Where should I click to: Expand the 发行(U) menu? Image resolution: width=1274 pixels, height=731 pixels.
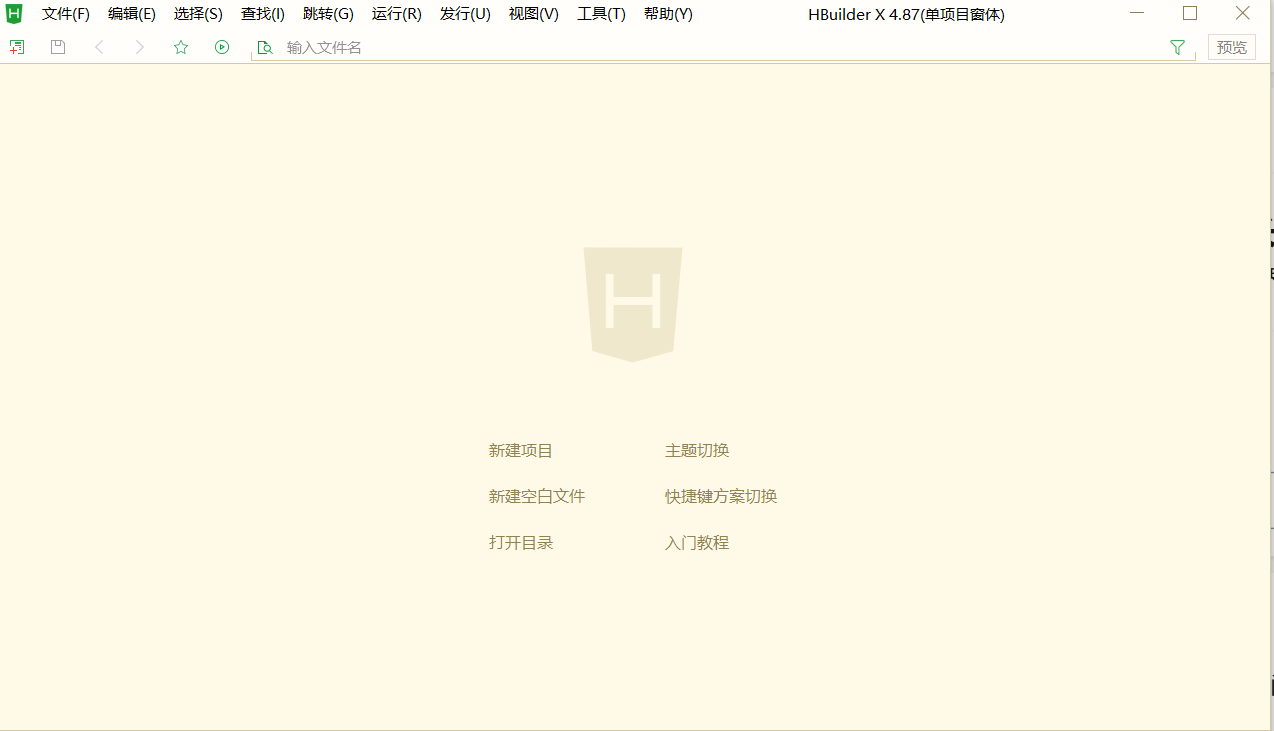pos(465,14)
